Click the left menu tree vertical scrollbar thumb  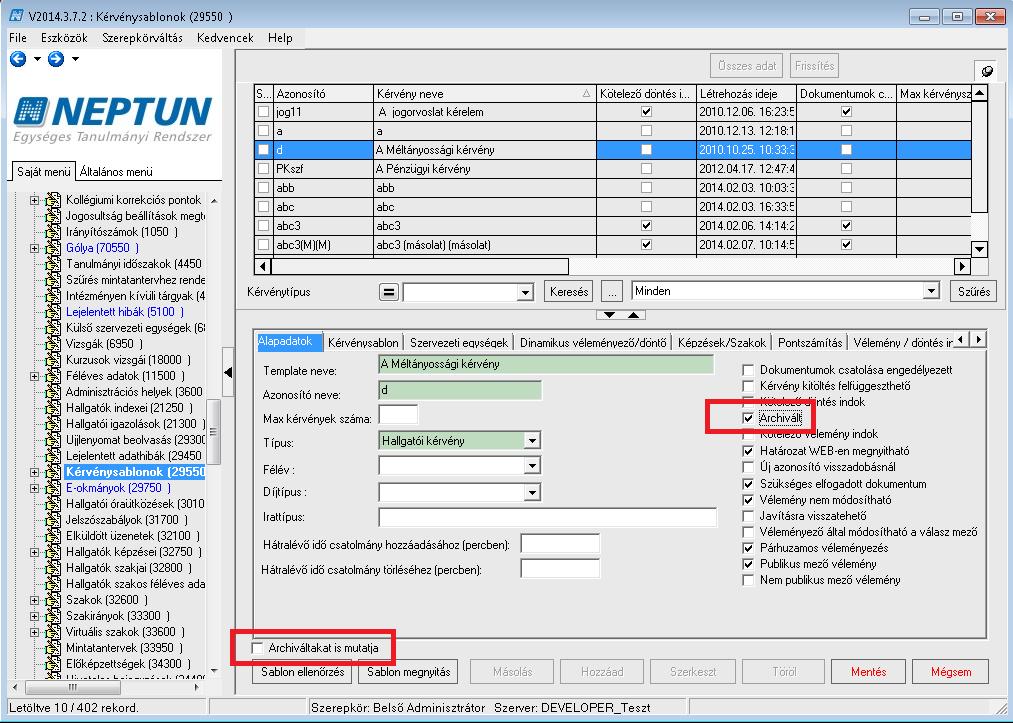pyautogui.click(x=213, y=432)
